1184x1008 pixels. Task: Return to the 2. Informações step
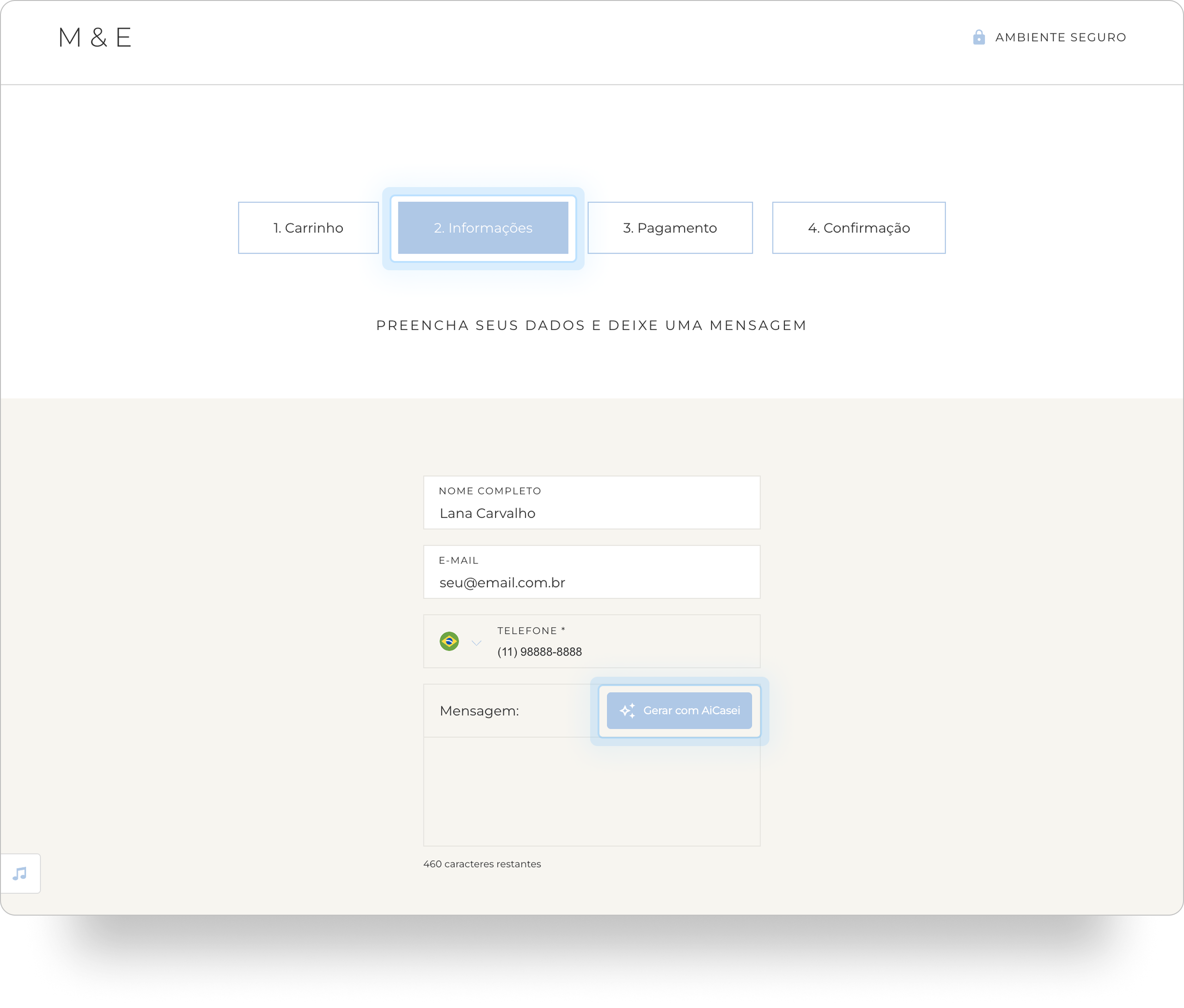[x=483, y=227]
